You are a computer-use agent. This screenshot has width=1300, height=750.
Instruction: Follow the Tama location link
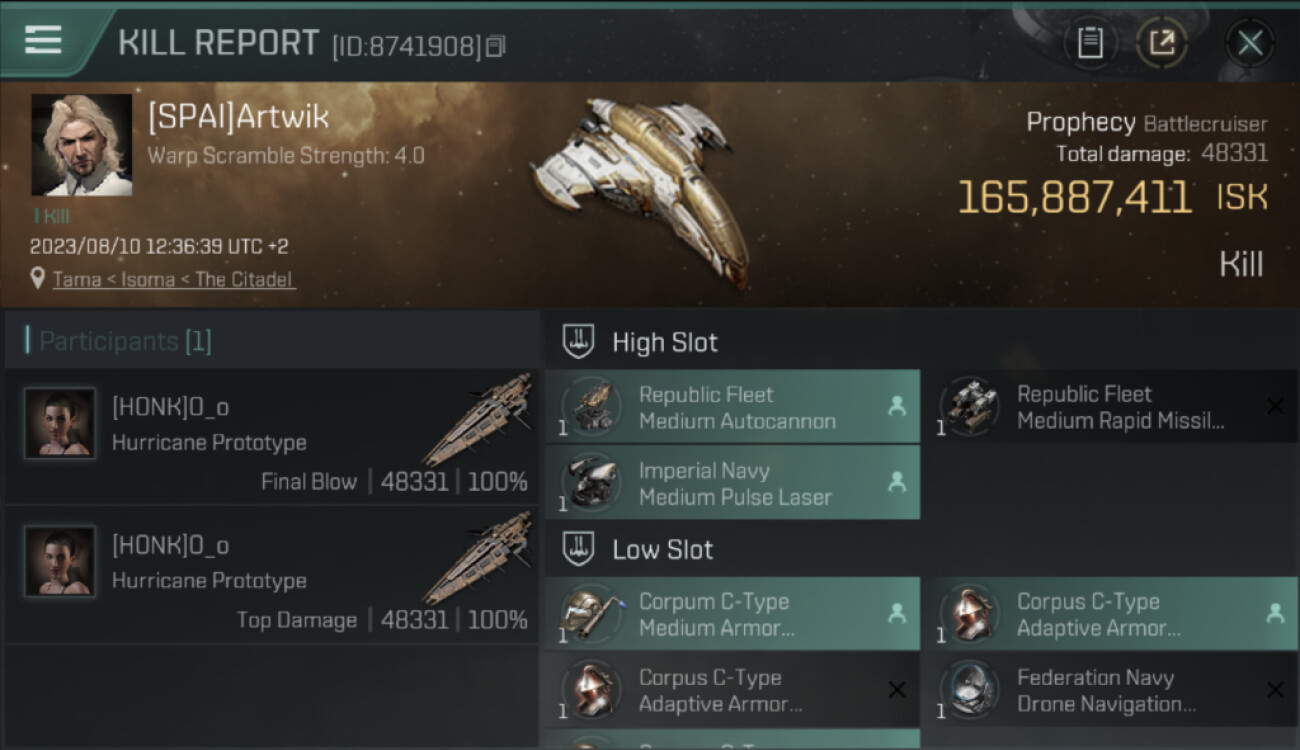pyautogui.click(x=77, y=280)
